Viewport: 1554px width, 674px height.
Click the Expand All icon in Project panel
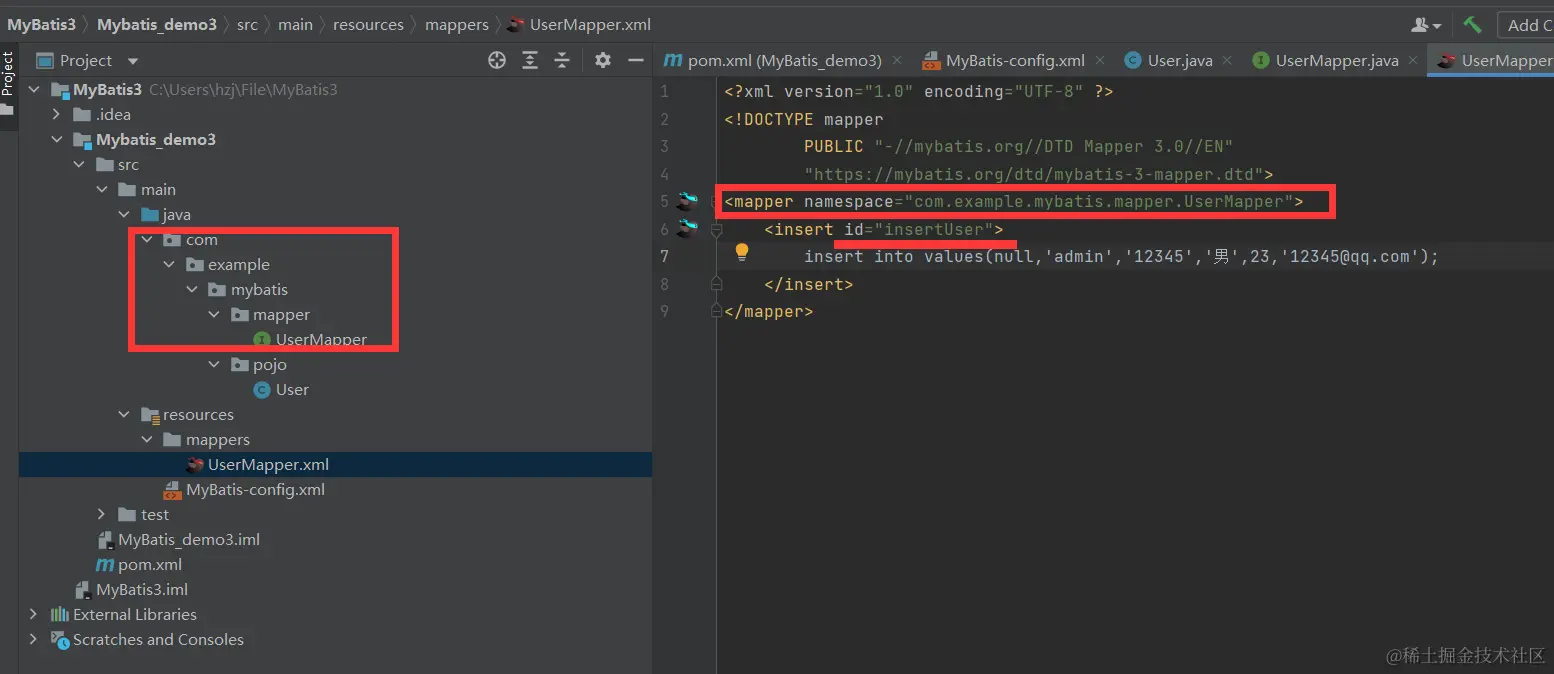(529, 60)
